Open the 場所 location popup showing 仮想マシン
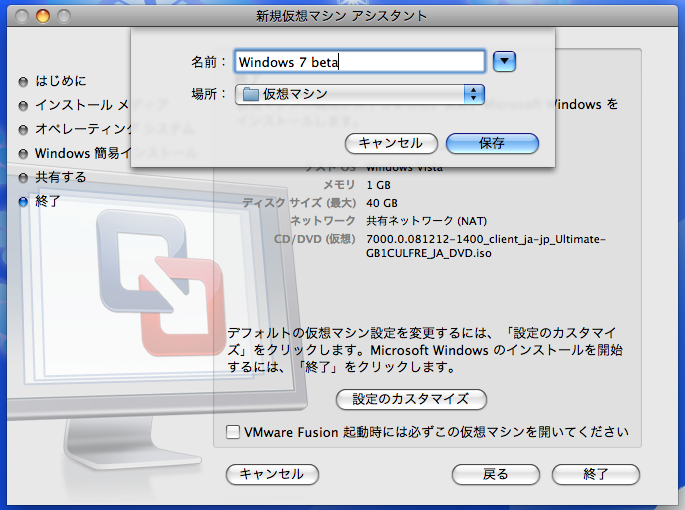The height and width of the screenshot is (510, 685). tap(360, 94)
